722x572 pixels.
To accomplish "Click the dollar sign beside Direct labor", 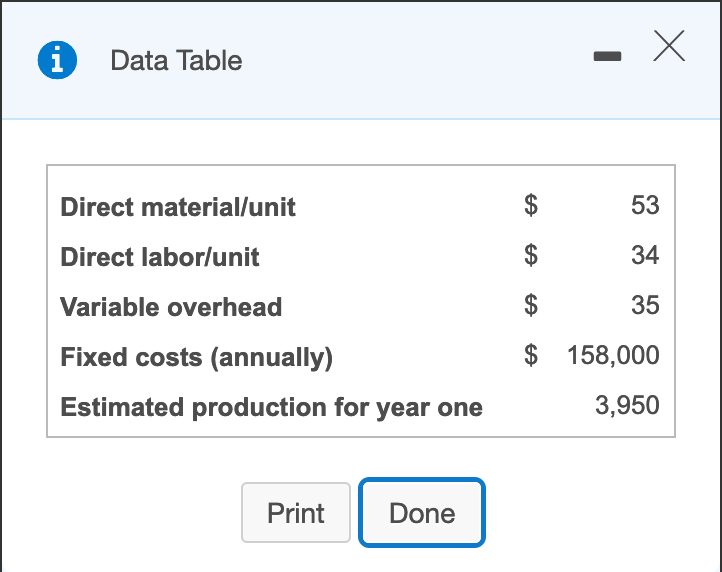I will 532,255.
